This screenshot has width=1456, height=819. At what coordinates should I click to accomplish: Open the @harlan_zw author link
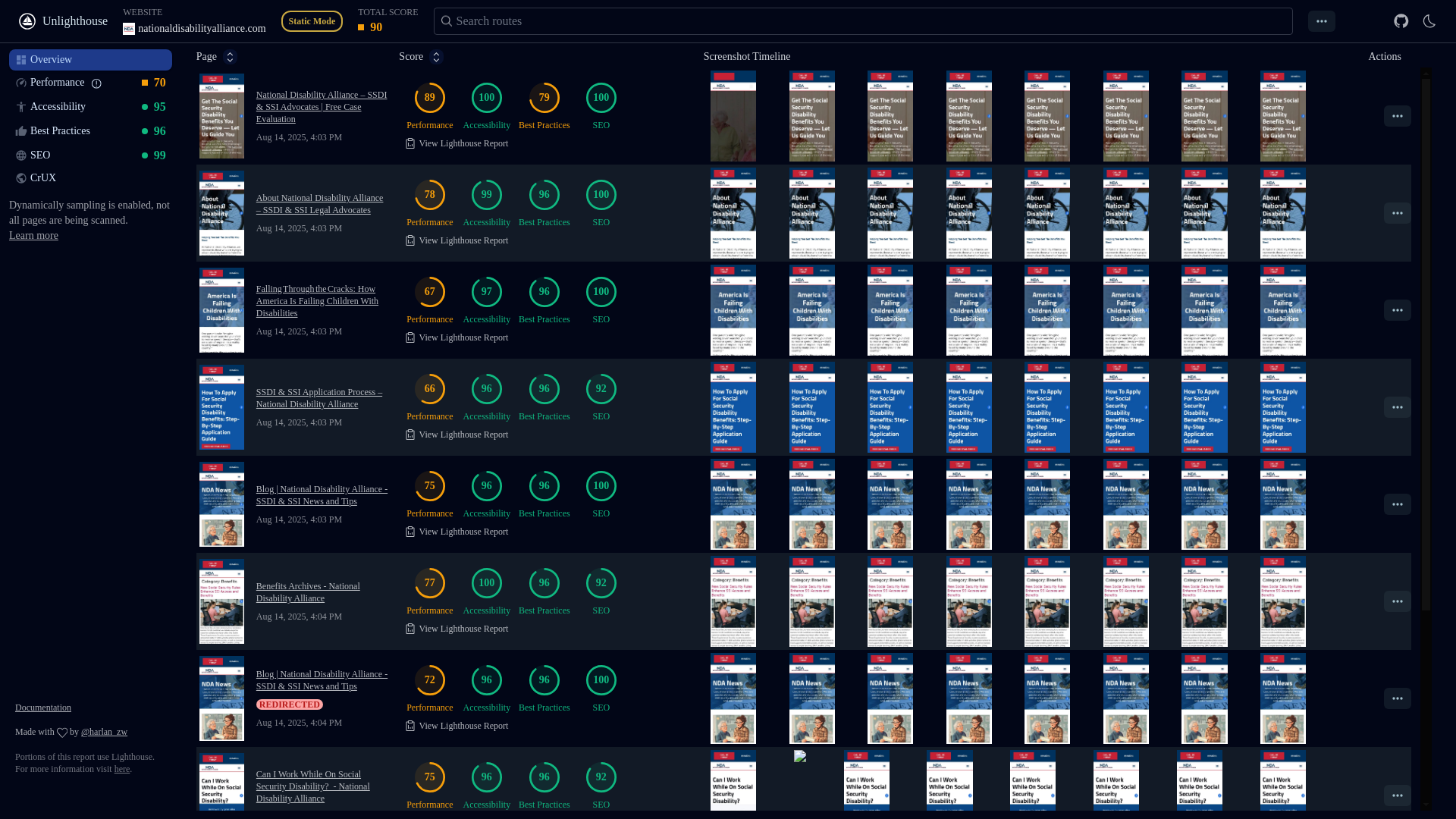(x=104, y=732)
